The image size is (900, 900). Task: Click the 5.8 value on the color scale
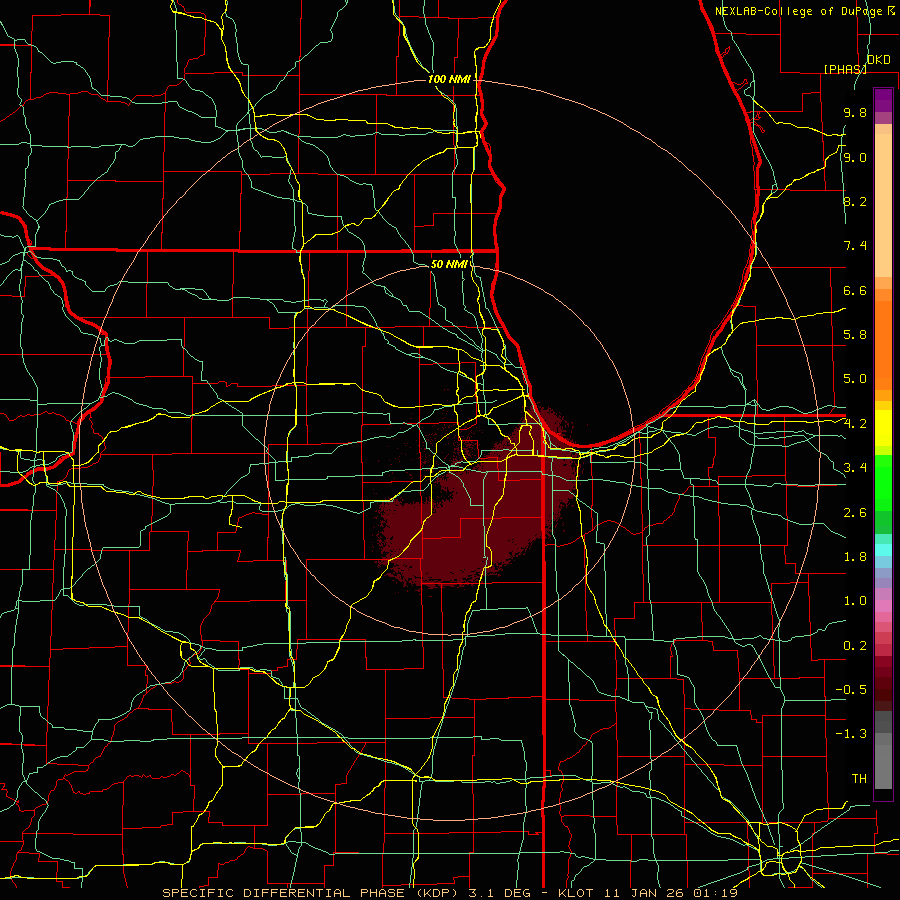[x=855, y=335]
